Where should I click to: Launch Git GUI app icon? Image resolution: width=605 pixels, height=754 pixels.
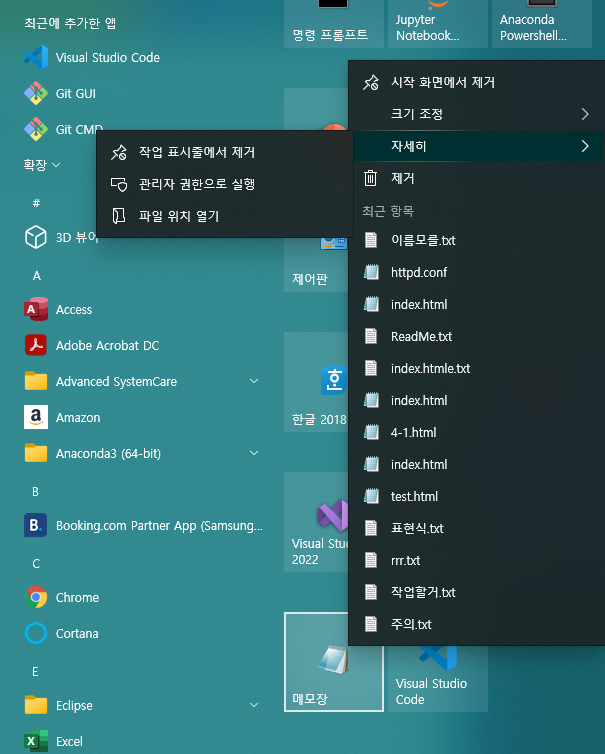pyautogui.click(x=36, y=93)
